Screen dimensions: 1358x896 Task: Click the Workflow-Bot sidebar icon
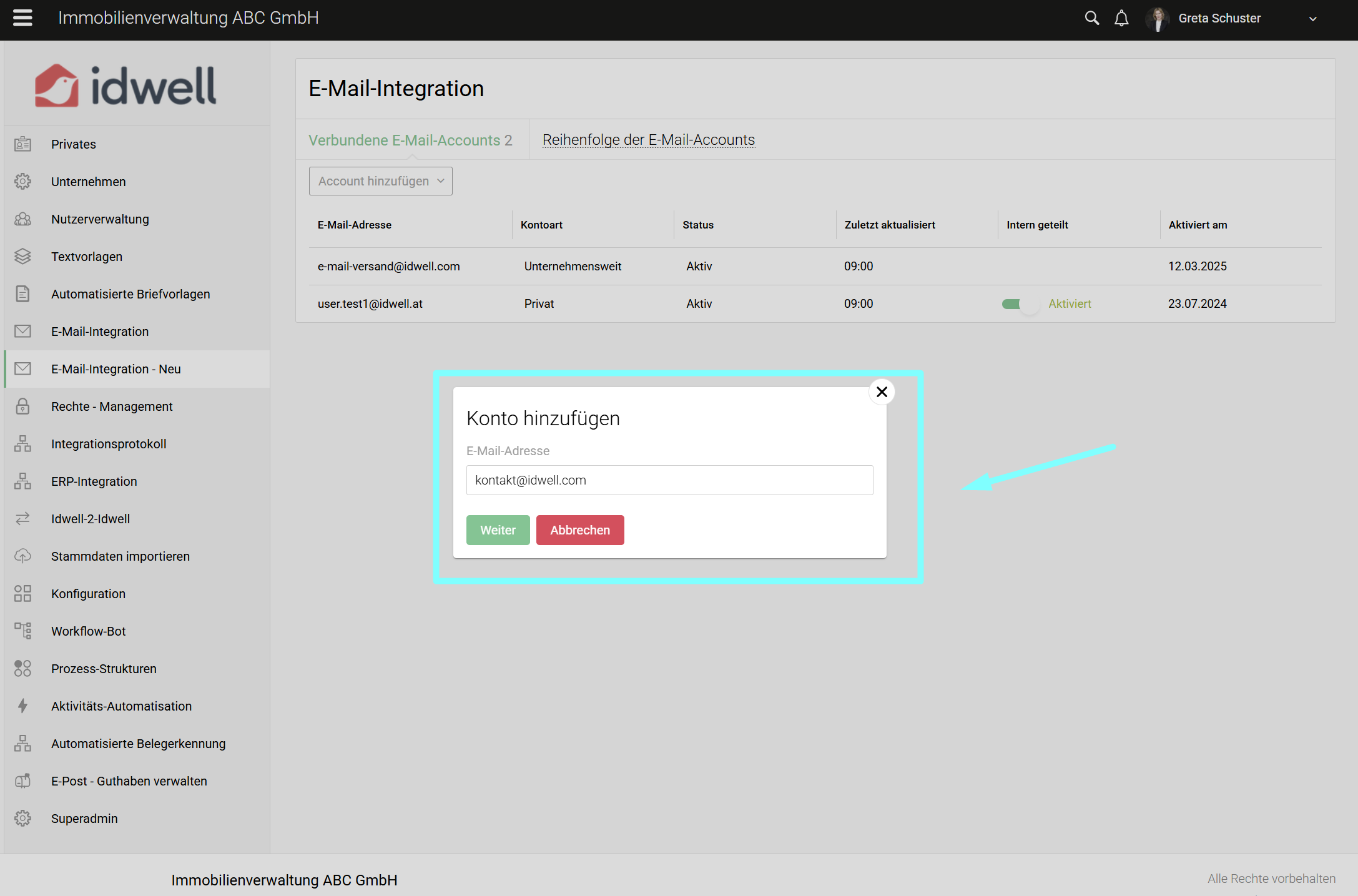(22, 631)
